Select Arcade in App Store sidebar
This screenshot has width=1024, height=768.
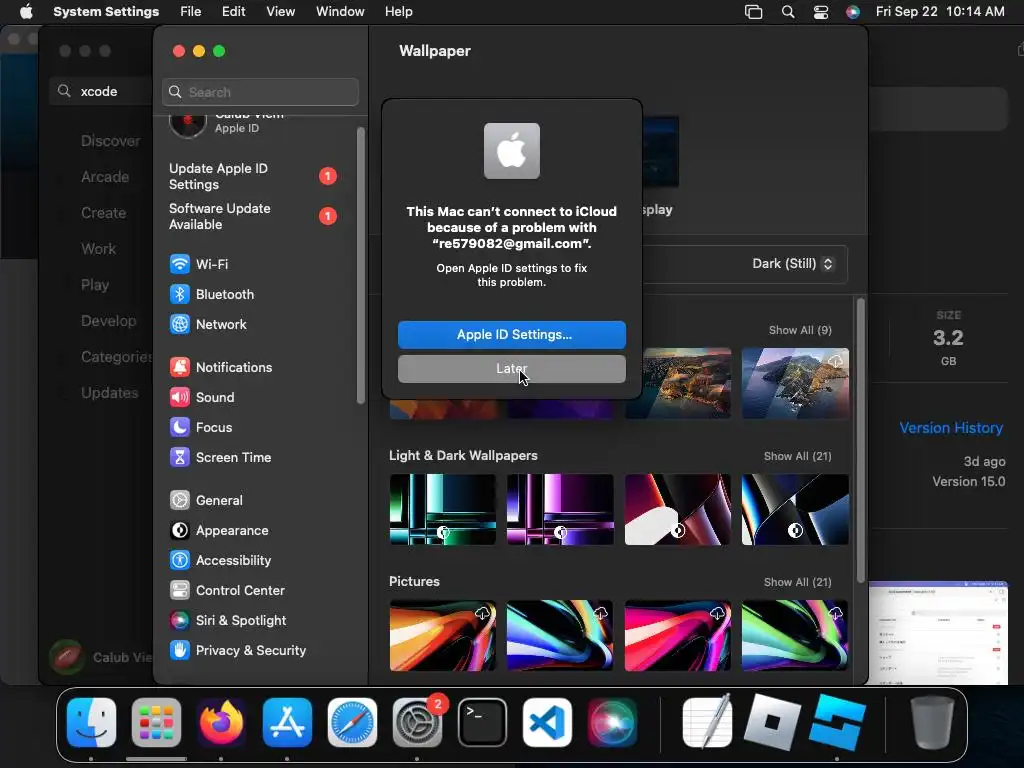click(105, 177)
